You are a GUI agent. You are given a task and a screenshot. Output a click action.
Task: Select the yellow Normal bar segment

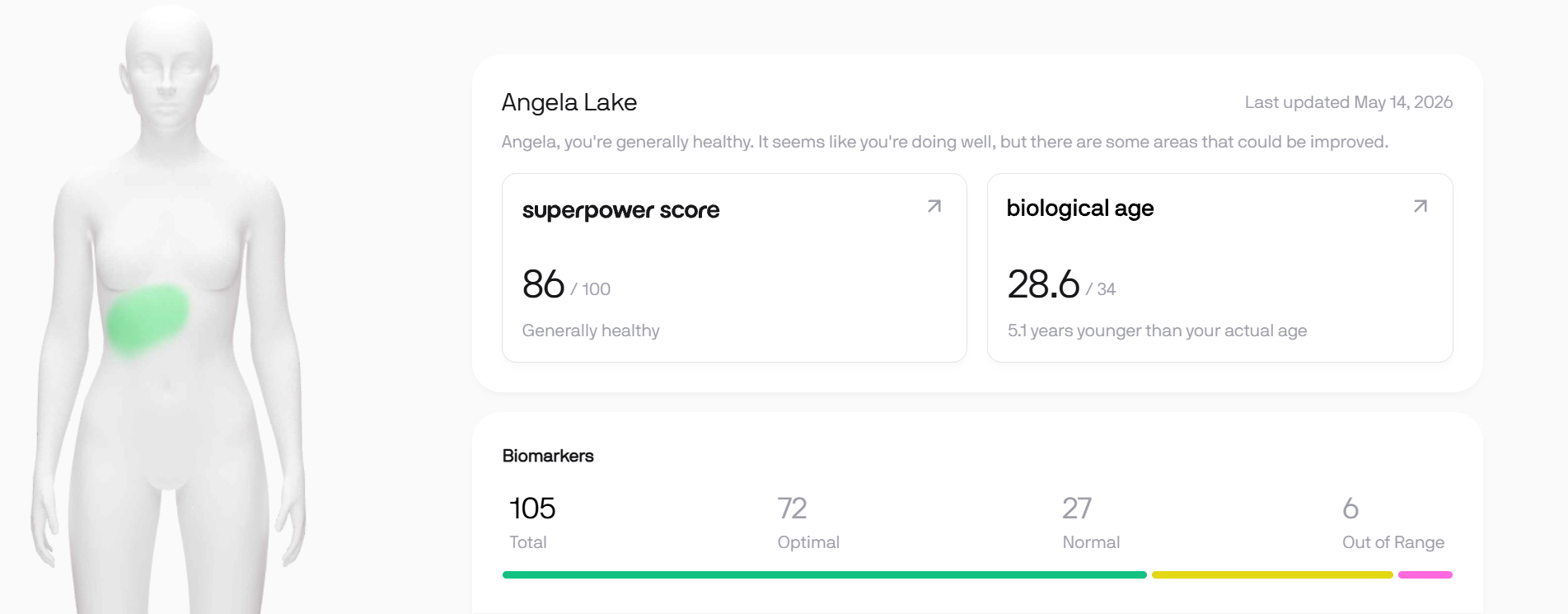1272,574
